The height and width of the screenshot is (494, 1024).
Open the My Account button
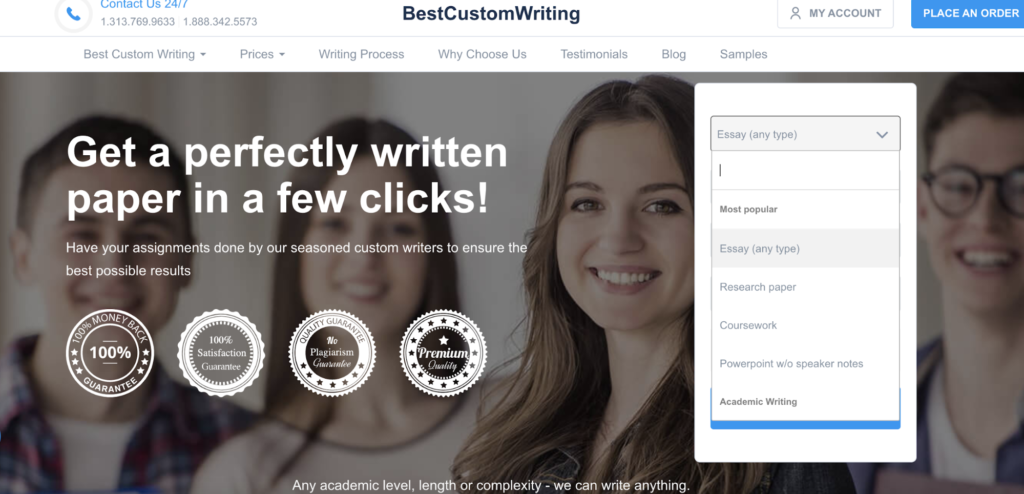(x=835, y=13)
